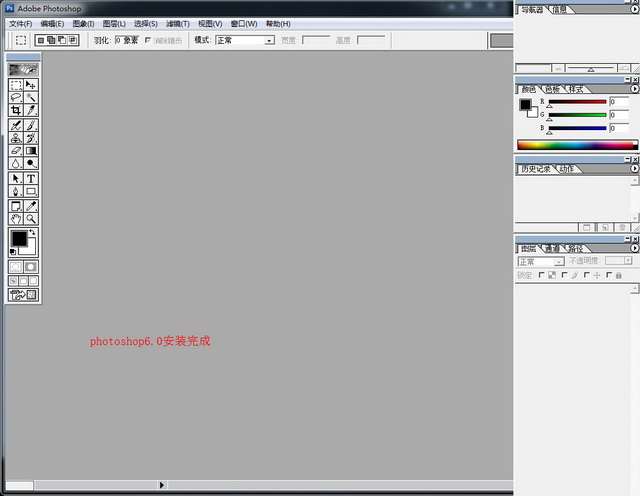Select the Rectangular Marquee tool in toolbox

click(x=16, y=85)
